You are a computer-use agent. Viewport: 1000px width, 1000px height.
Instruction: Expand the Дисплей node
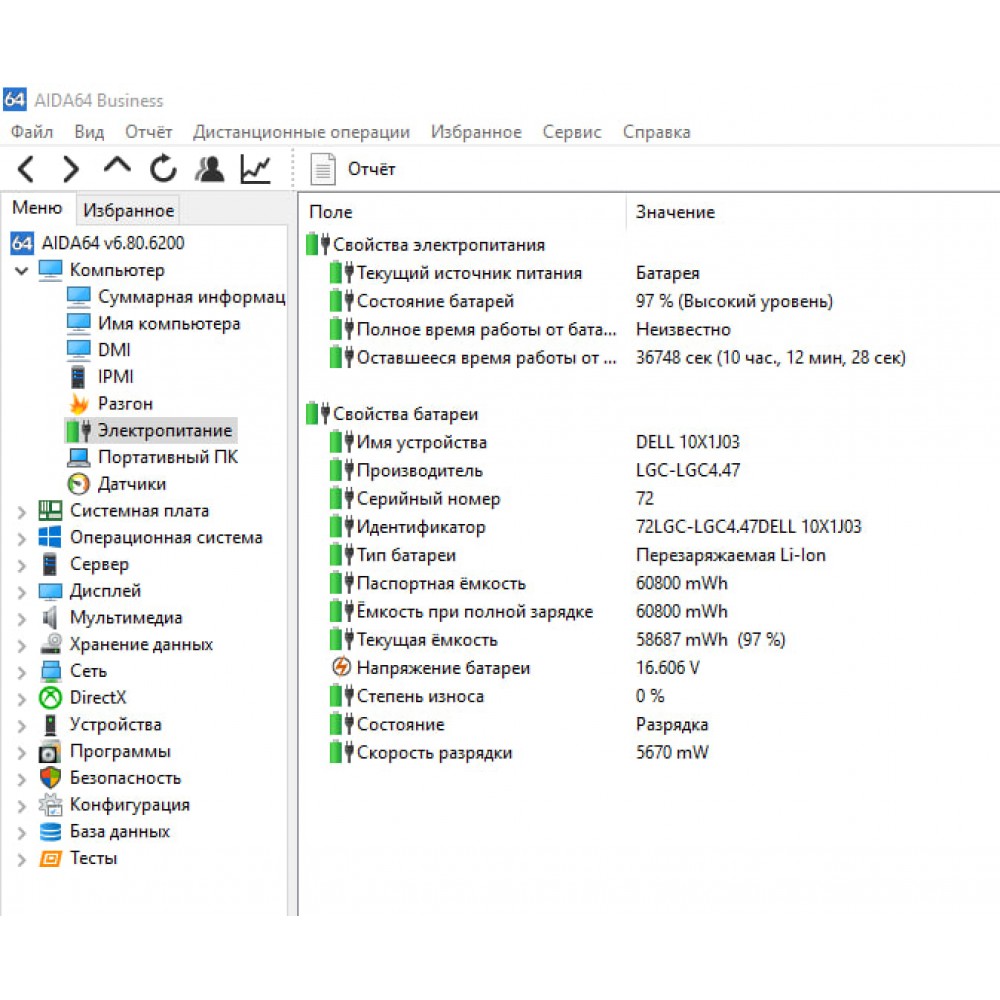tap(21, 592)
